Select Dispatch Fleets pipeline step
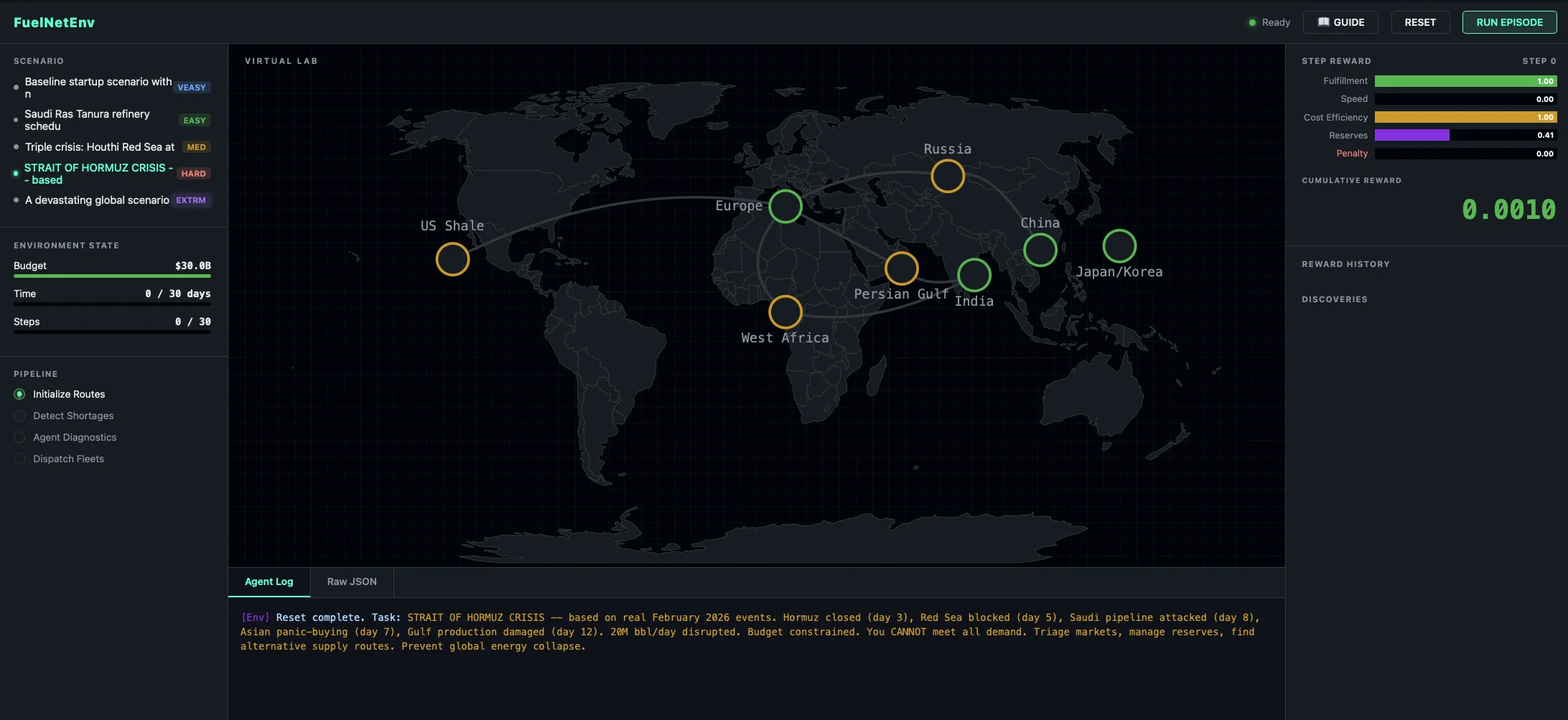The width and height of the screenshot is (1568, 720). click(x=59, y=459)
